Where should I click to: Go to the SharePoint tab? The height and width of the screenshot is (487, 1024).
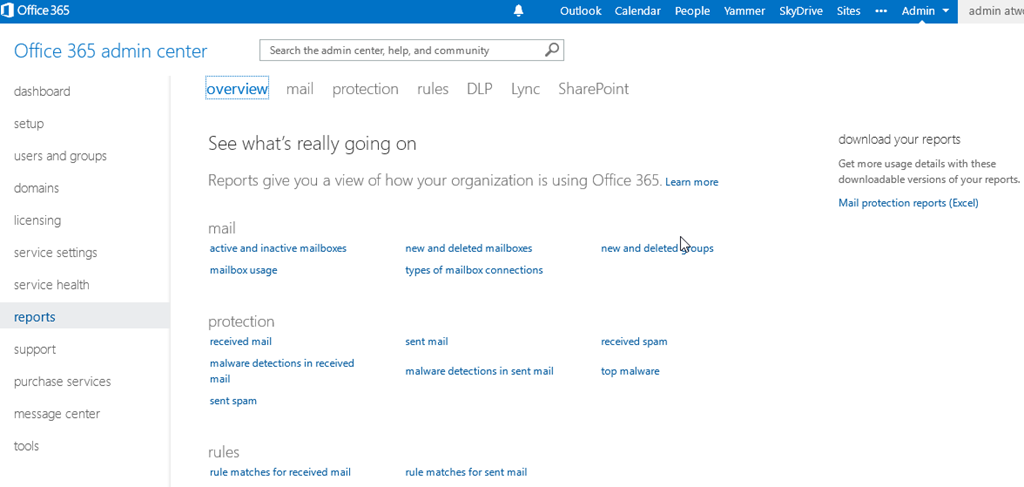click(593, 89)
